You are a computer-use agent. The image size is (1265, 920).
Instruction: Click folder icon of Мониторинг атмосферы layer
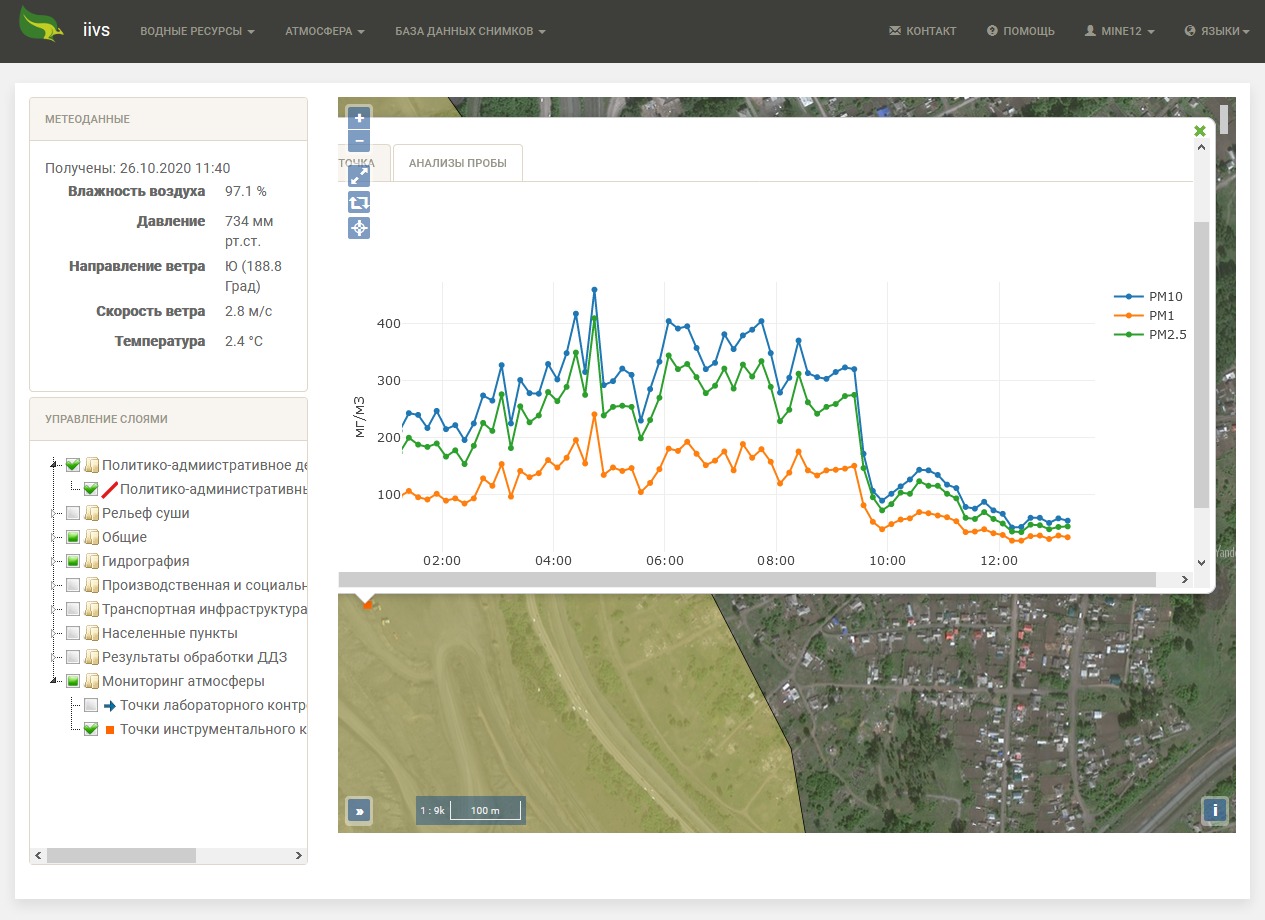tap(92, 681)
